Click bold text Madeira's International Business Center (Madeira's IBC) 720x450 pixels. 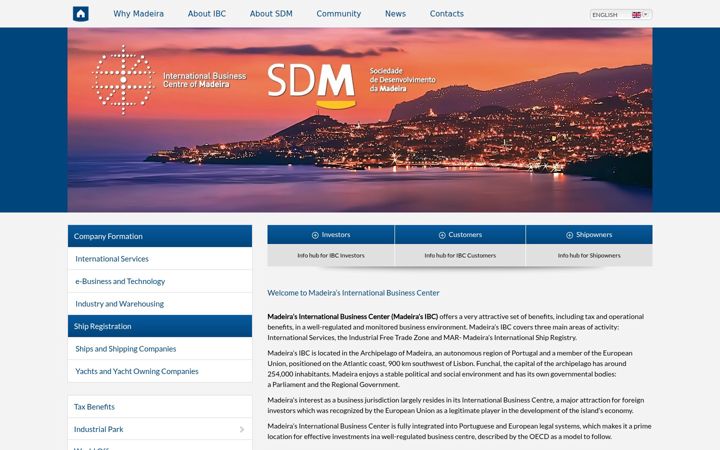pyautogui.click(x=353, y=316)
